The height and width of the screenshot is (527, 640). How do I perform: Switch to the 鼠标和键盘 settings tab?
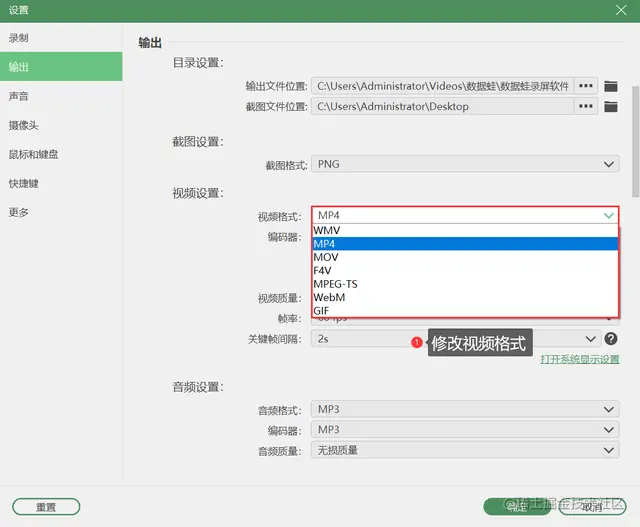[61, 154]
